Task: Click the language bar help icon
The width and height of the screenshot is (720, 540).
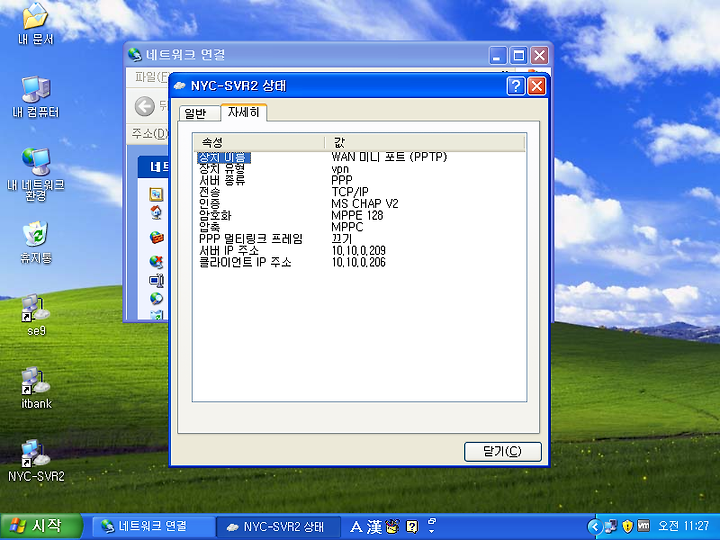Action: (412, 527)
